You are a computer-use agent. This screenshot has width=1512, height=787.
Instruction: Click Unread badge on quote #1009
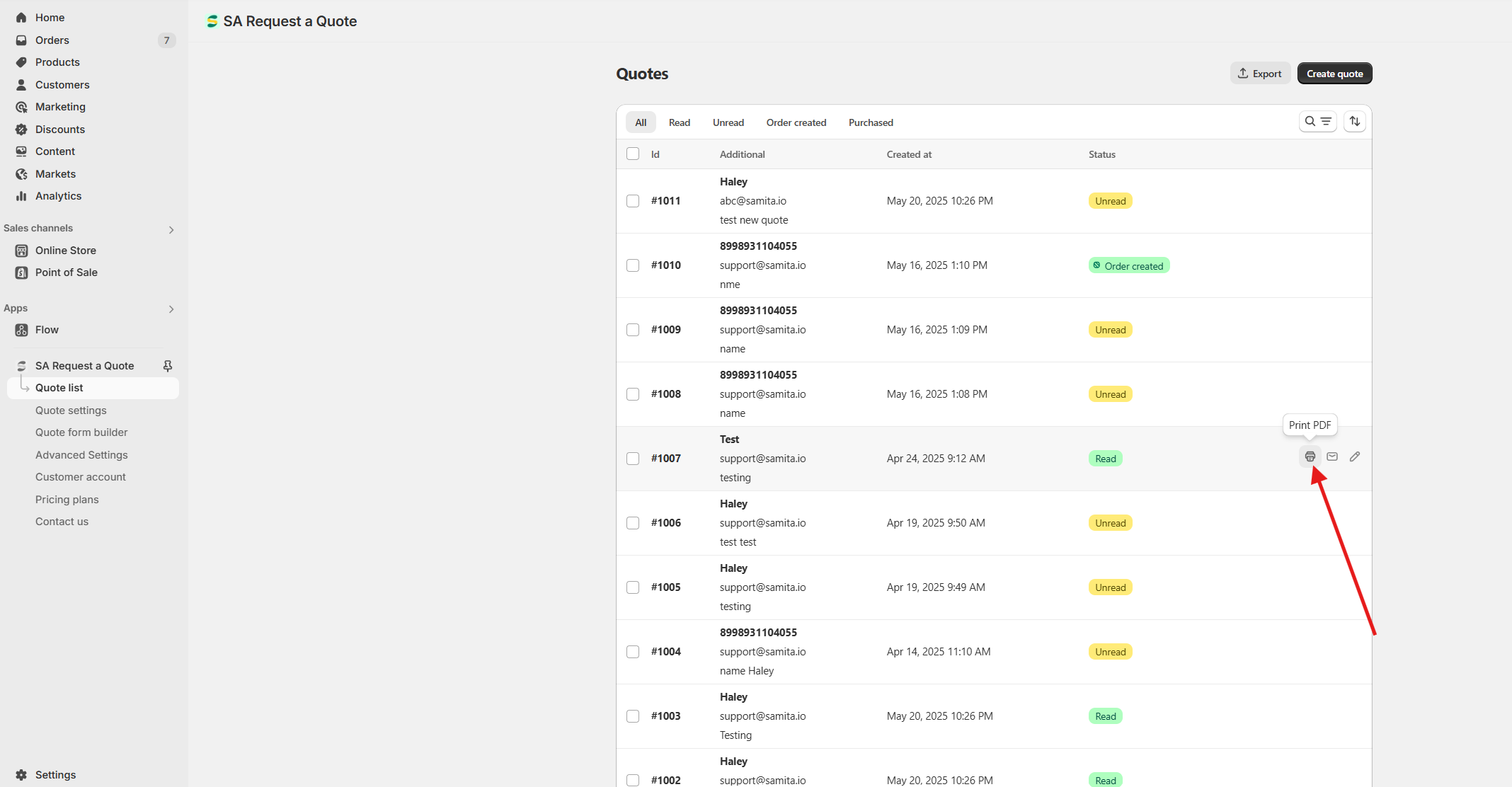1110,330
